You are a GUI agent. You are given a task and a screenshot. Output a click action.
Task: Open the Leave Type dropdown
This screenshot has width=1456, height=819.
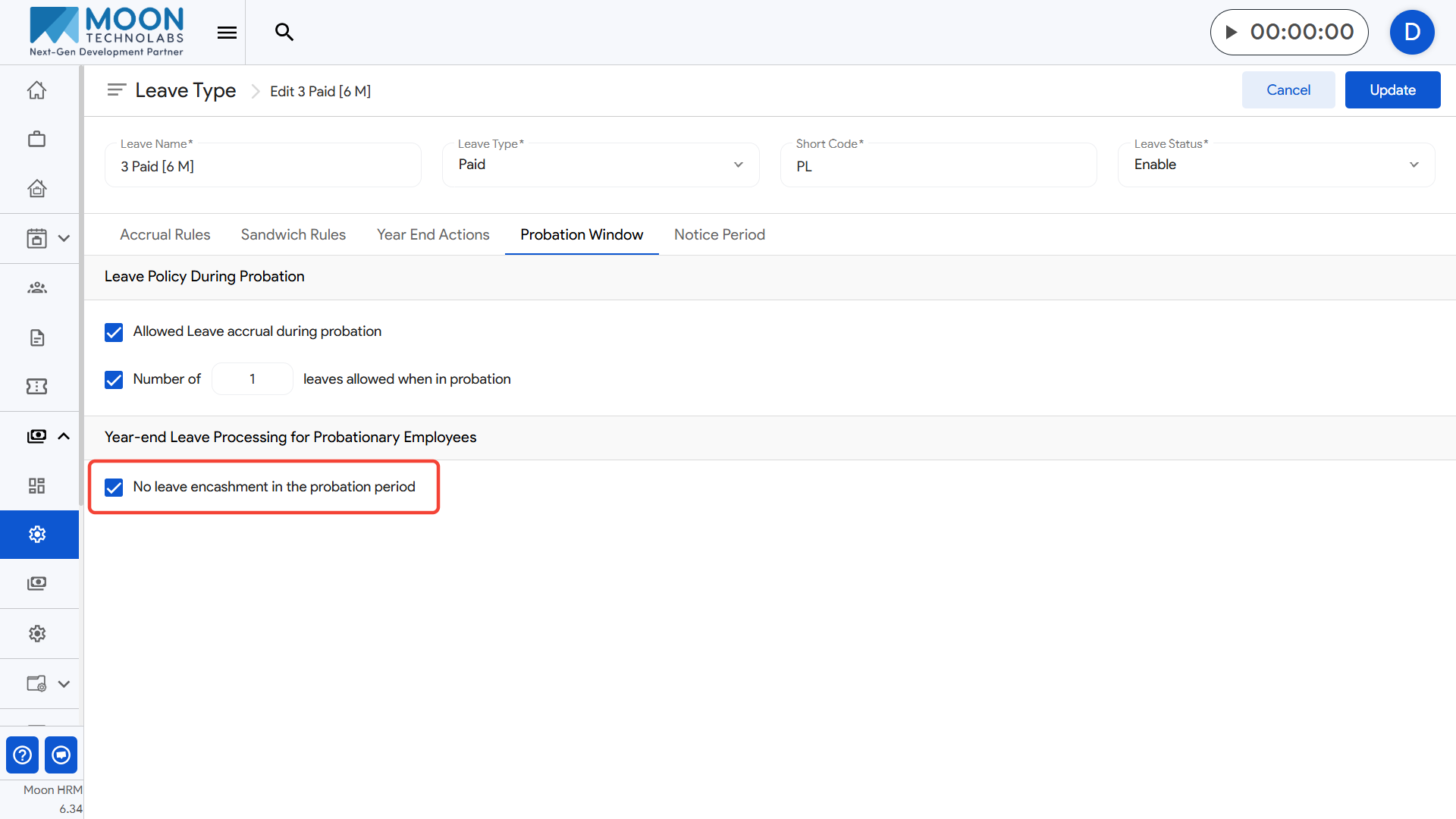click(x=600, y=165)
